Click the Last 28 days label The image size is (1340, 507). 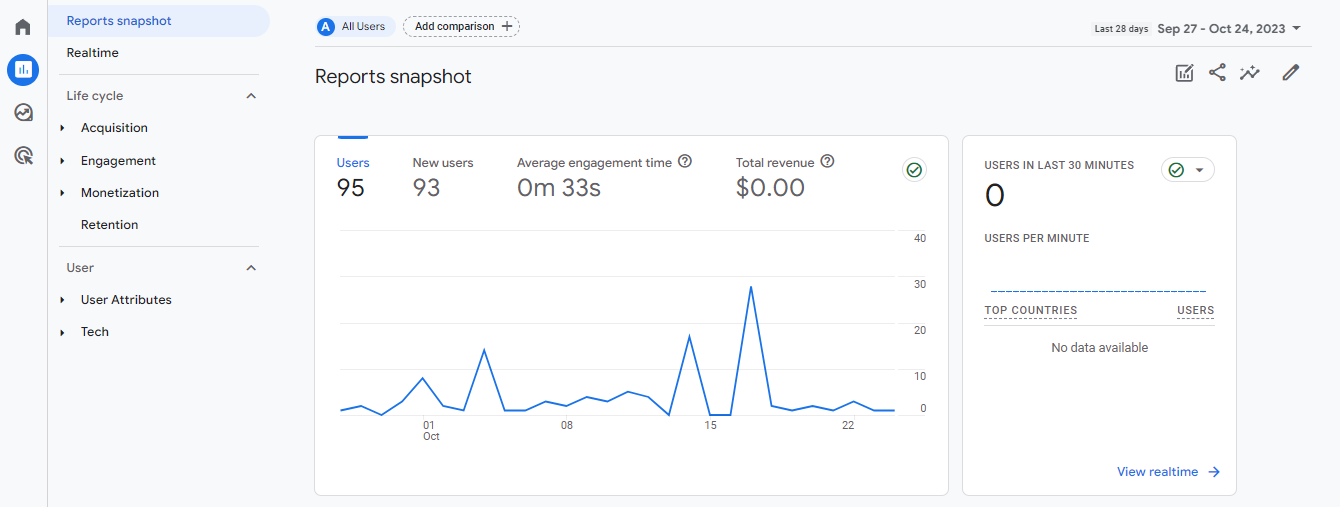pos(1121,29)
